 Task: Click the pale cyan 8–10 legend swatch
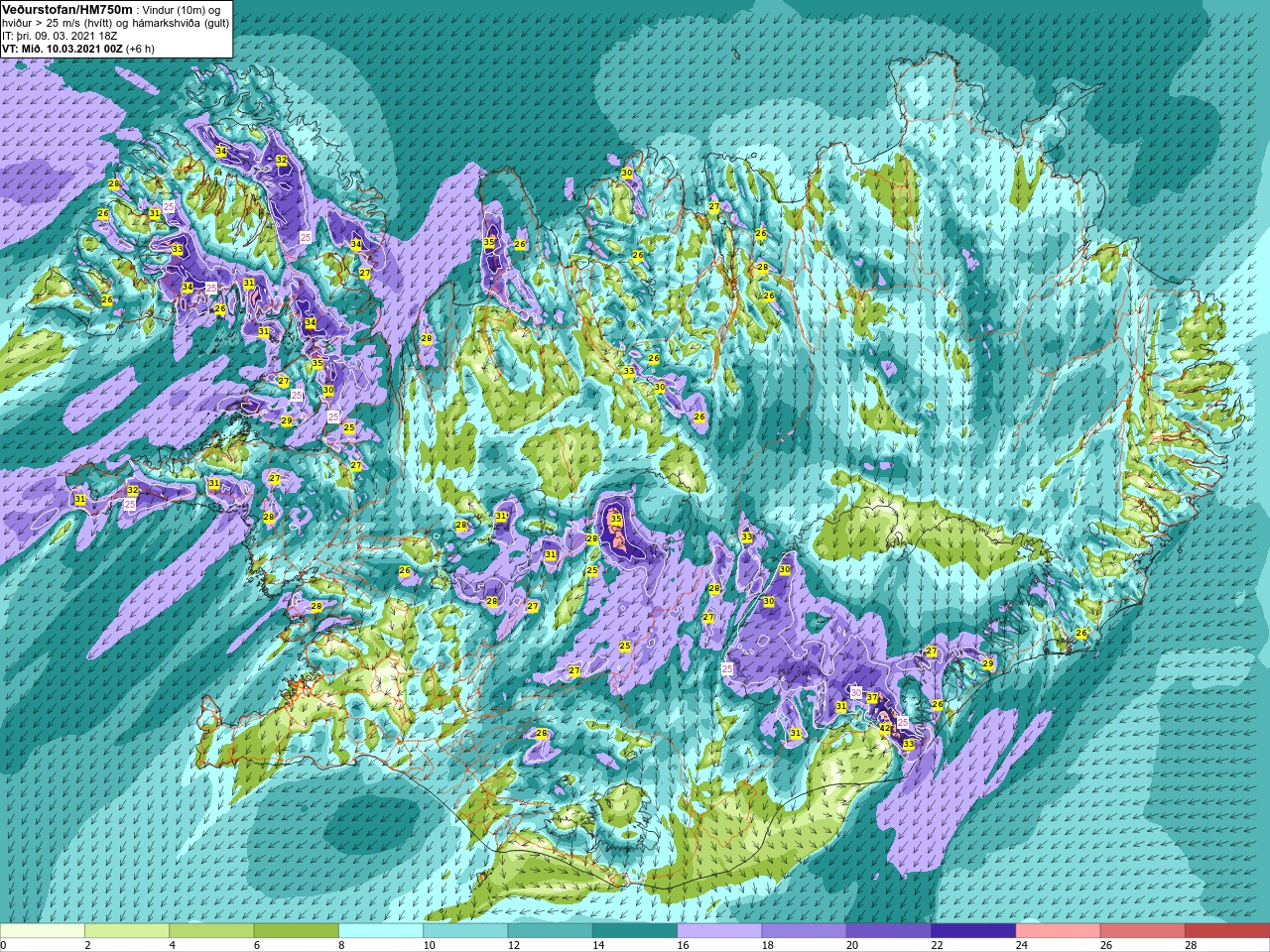381,931
